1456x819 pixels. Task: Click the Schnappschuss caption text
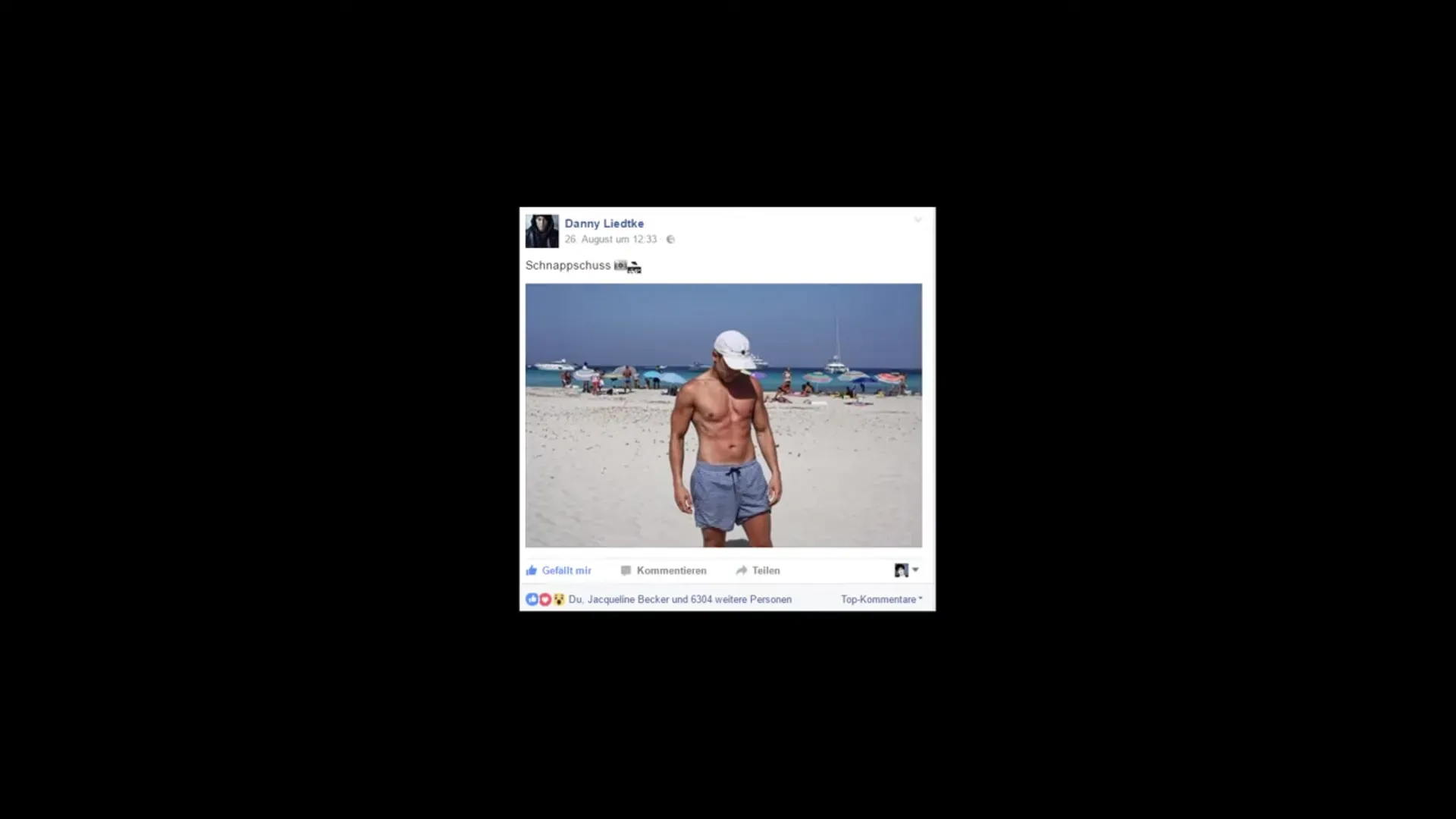[568, 265]
